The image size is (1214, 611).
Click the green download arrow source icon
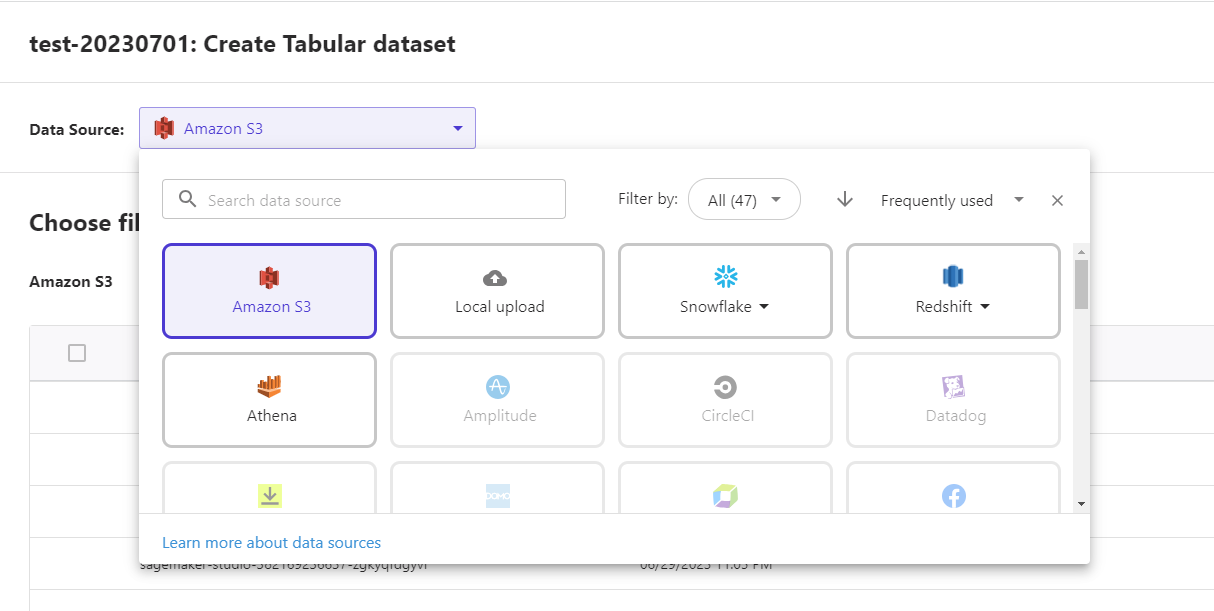click(270, 495)
